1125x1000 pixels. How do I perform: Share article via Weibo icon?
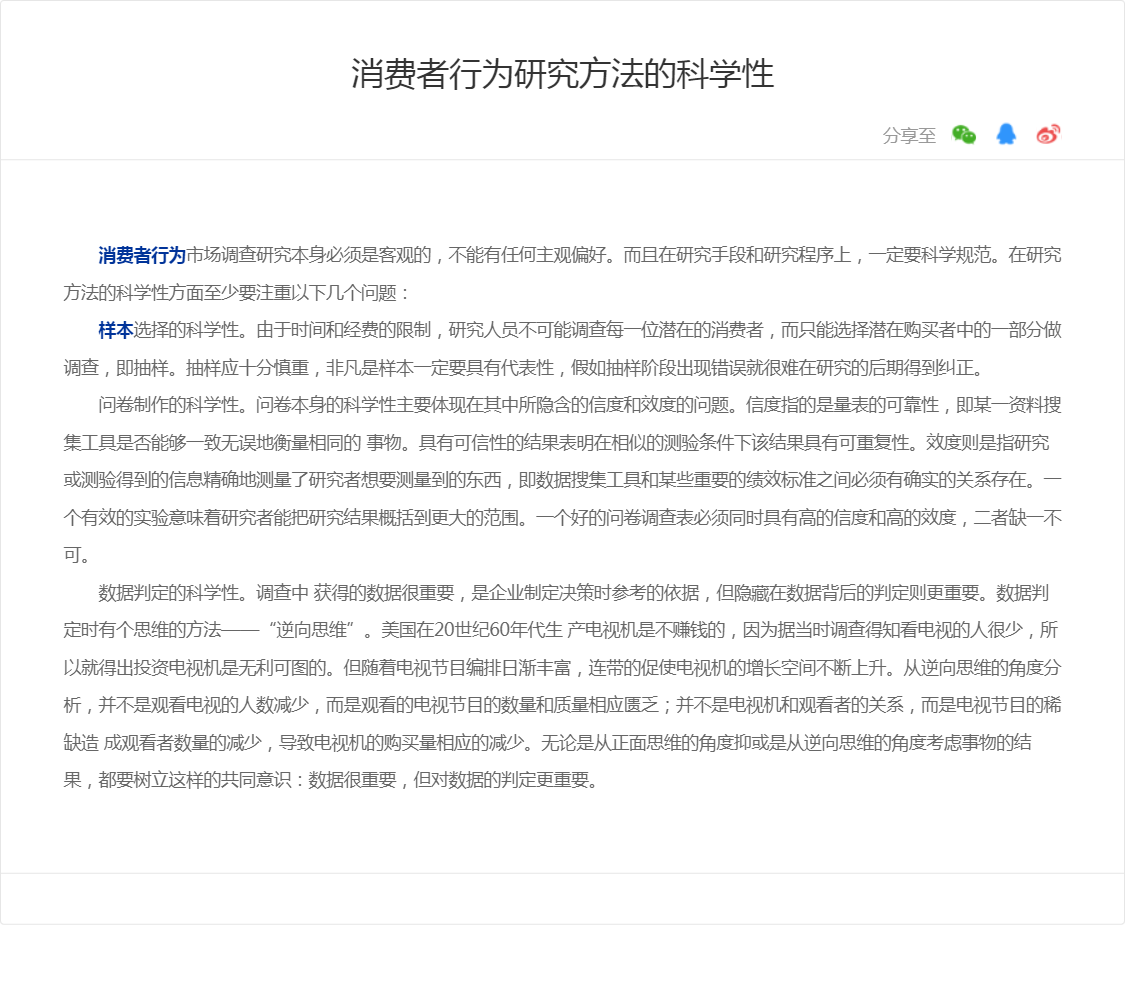(x=1048, y=134)
